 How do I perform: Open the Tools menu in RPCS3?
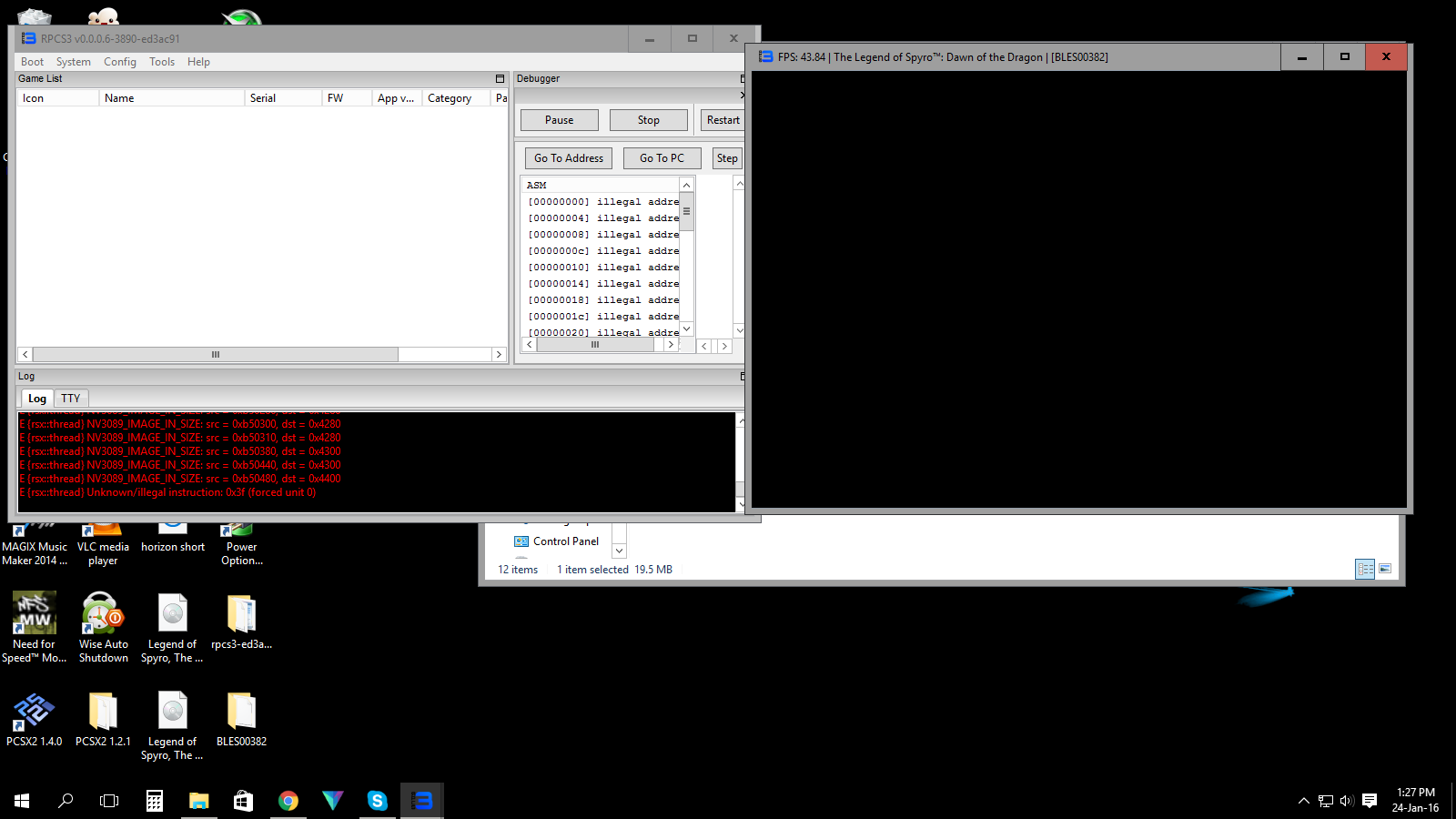162,62
